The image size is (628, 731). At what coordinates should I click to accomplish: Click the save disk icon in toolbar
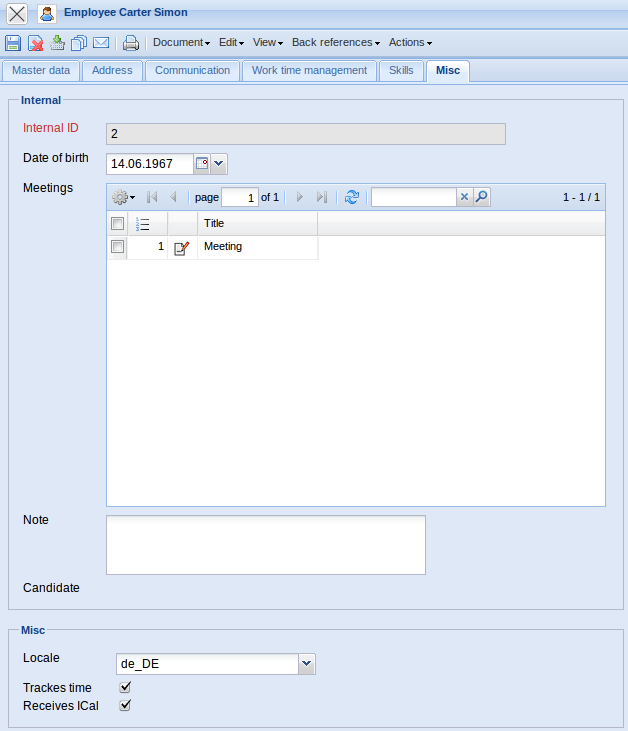click(x=13, y=43)
